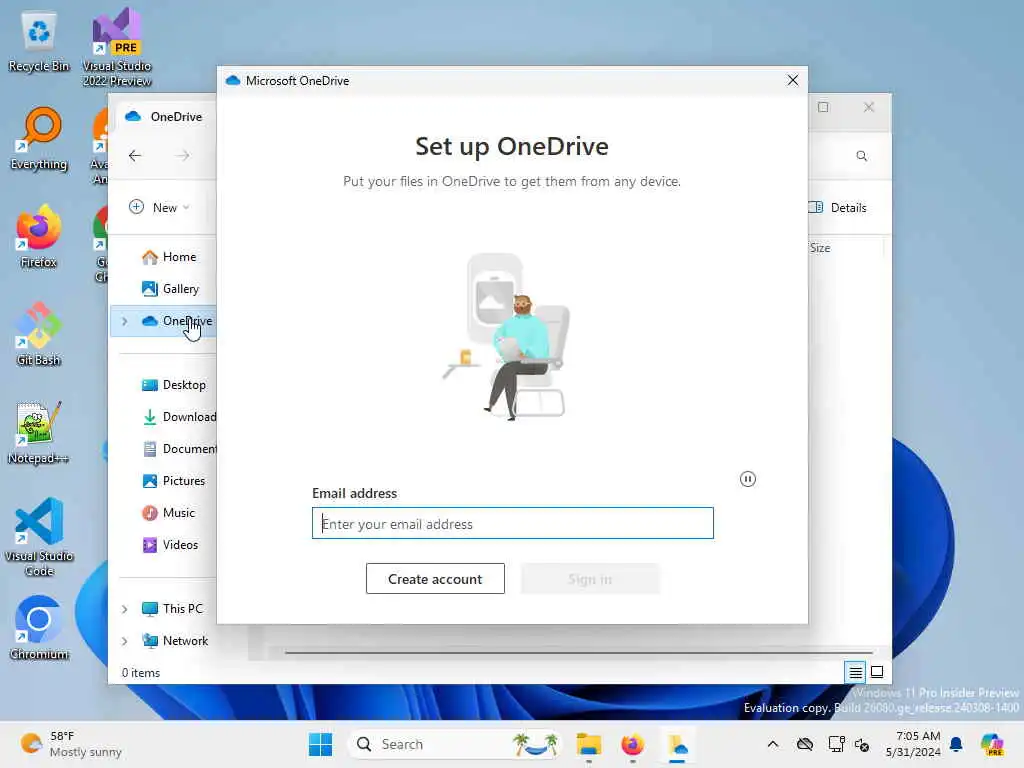Open the Documents folder in the sidebar

pos(178,449)
